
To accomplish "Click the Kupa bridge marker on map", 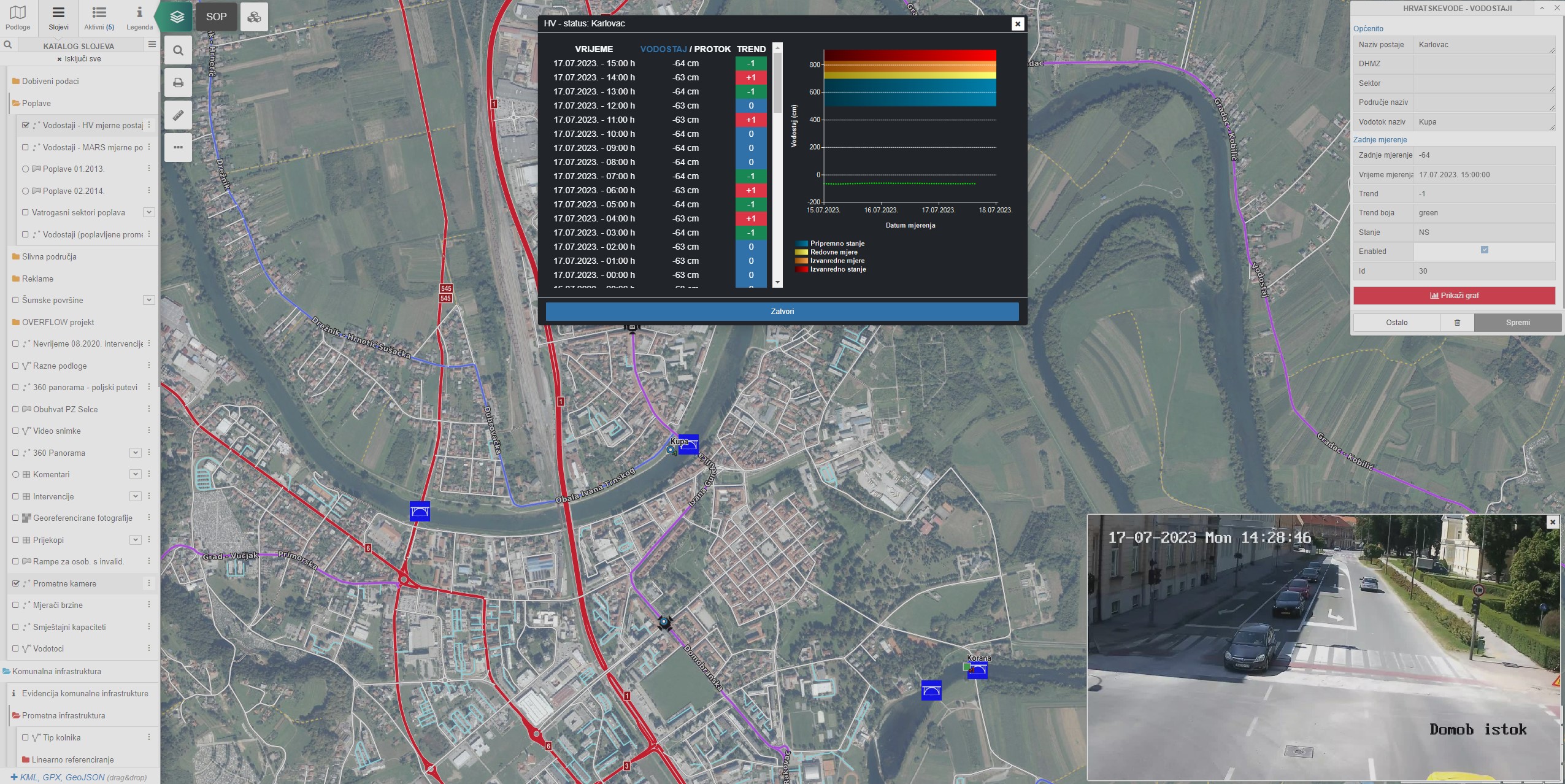I will pos(688,445).
